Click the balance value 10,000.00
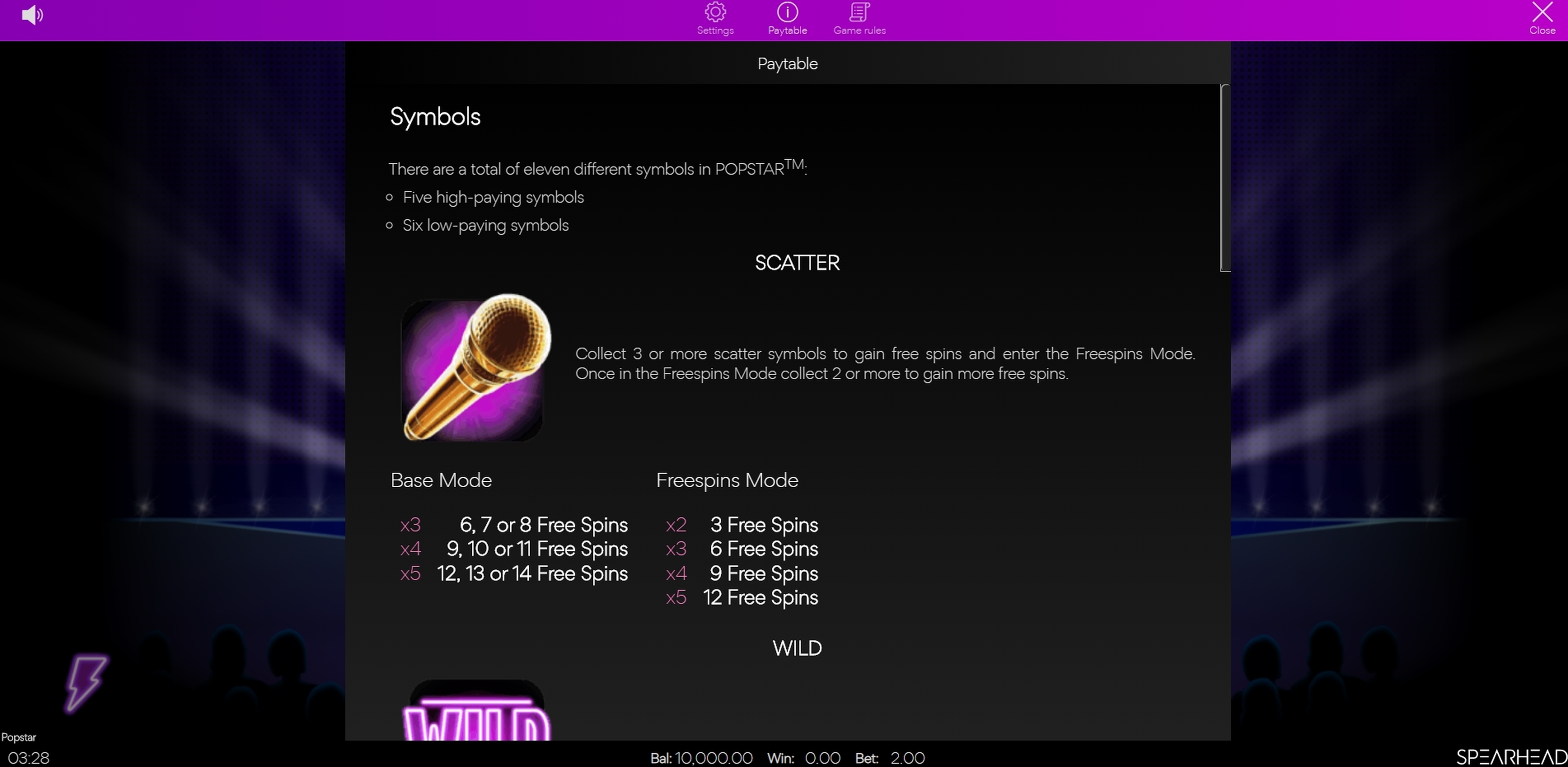 point(714,758)
